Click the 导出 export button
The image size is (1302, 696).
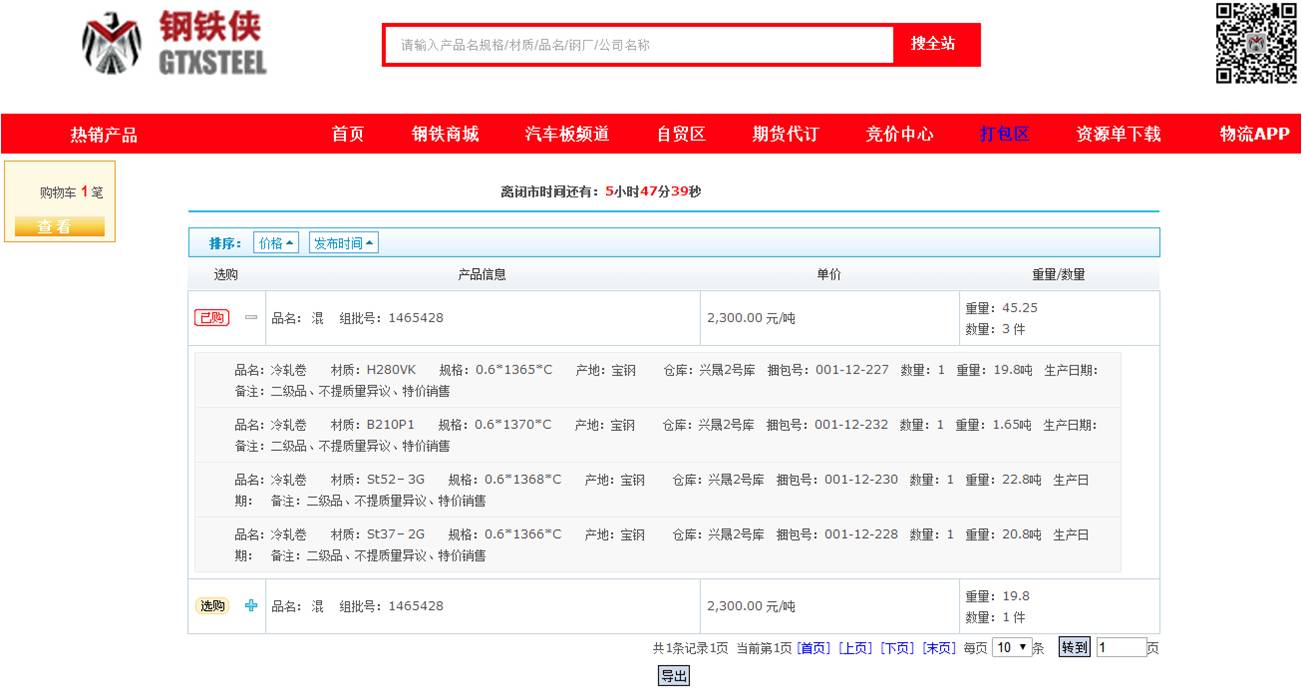[673, 677]
